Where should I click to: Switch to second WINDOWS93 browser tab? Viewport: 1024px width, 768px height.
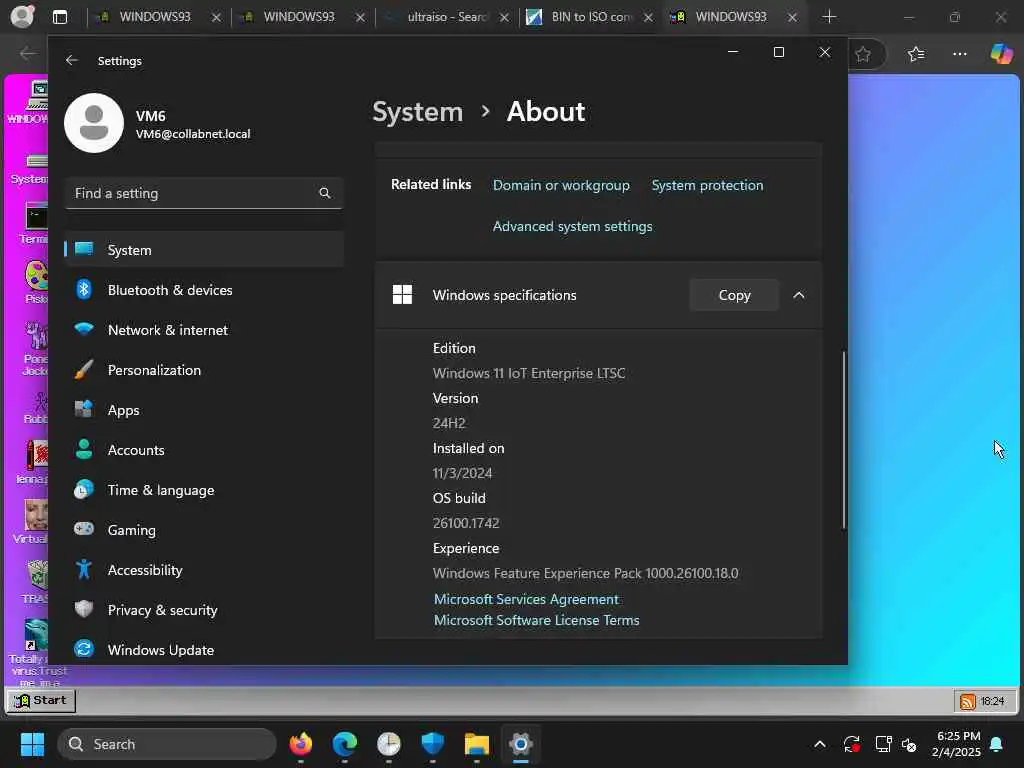coord(298,17)
